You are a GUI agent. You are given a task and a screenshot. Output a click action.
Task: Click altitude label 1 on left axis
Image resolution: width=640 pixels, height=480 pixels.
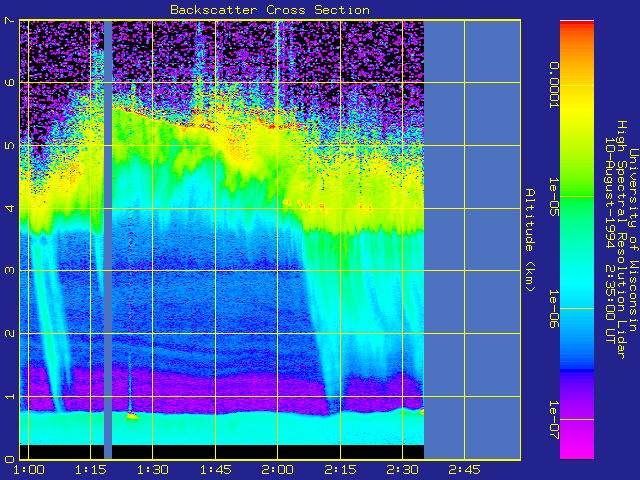pyautogui.click(x=9, y=396)
